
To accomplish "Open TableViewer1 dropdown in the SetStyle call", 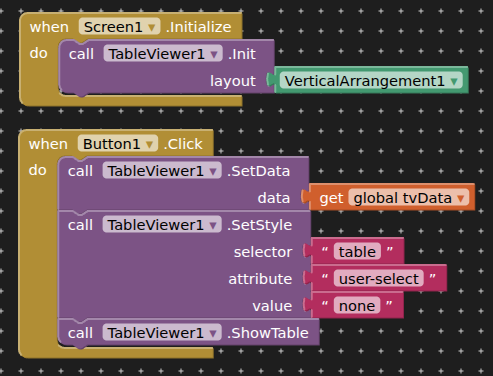I will [x=162, y=225].
